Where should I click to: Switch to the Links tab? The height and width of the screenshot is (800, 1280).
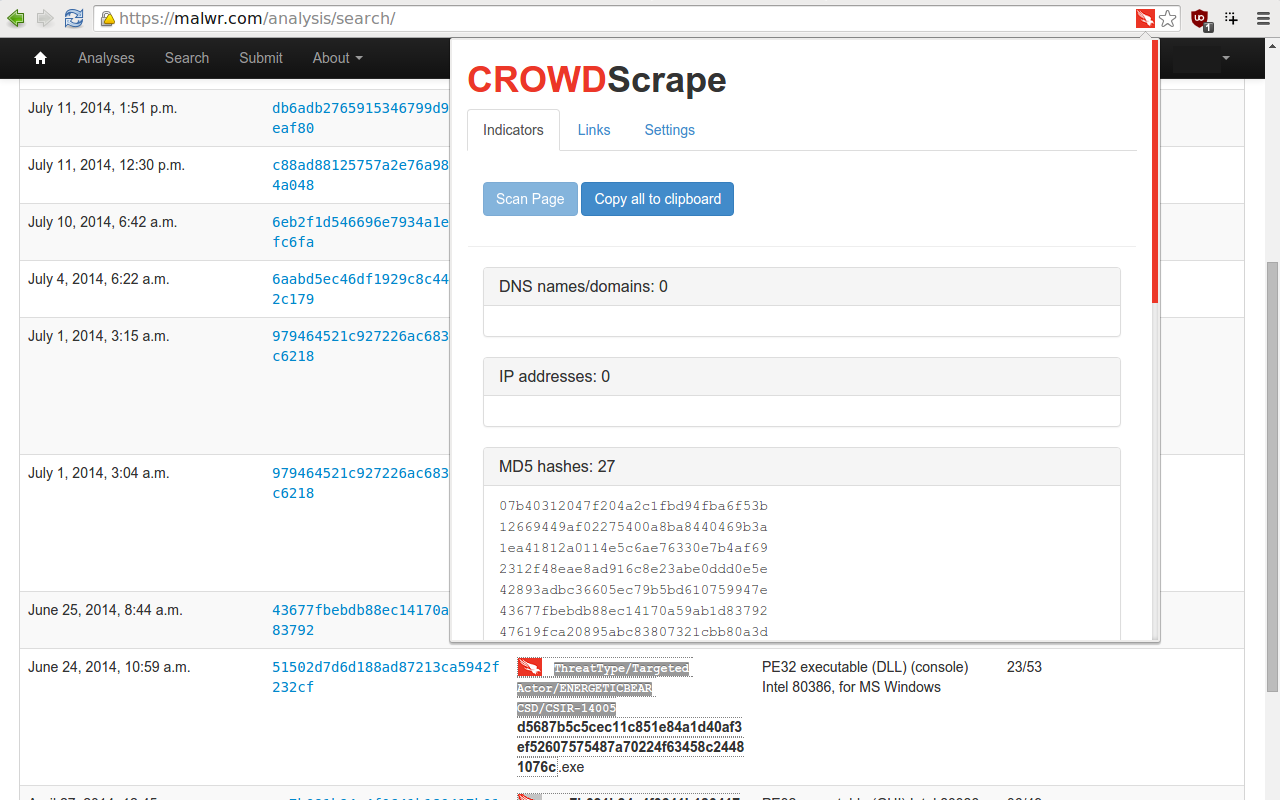pos(594,130)
